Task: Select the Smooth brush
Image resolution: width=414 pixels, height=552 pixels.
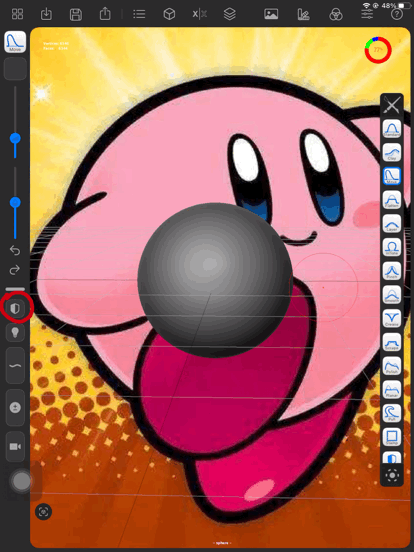Action: 392,295
